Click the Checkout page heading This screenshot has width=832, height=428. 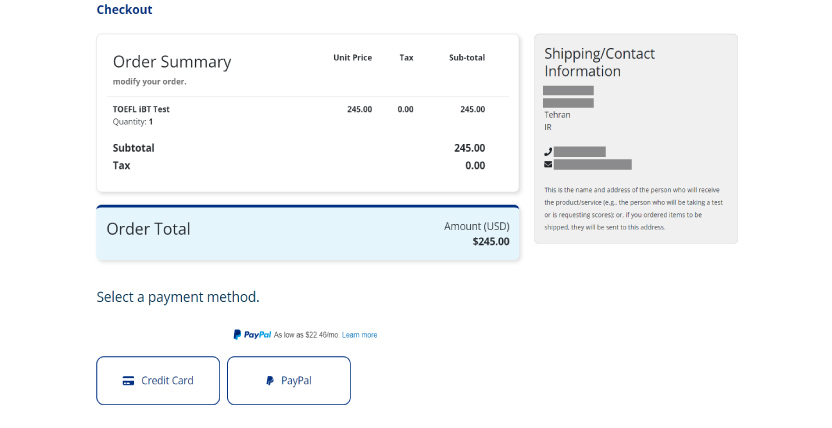124,10
